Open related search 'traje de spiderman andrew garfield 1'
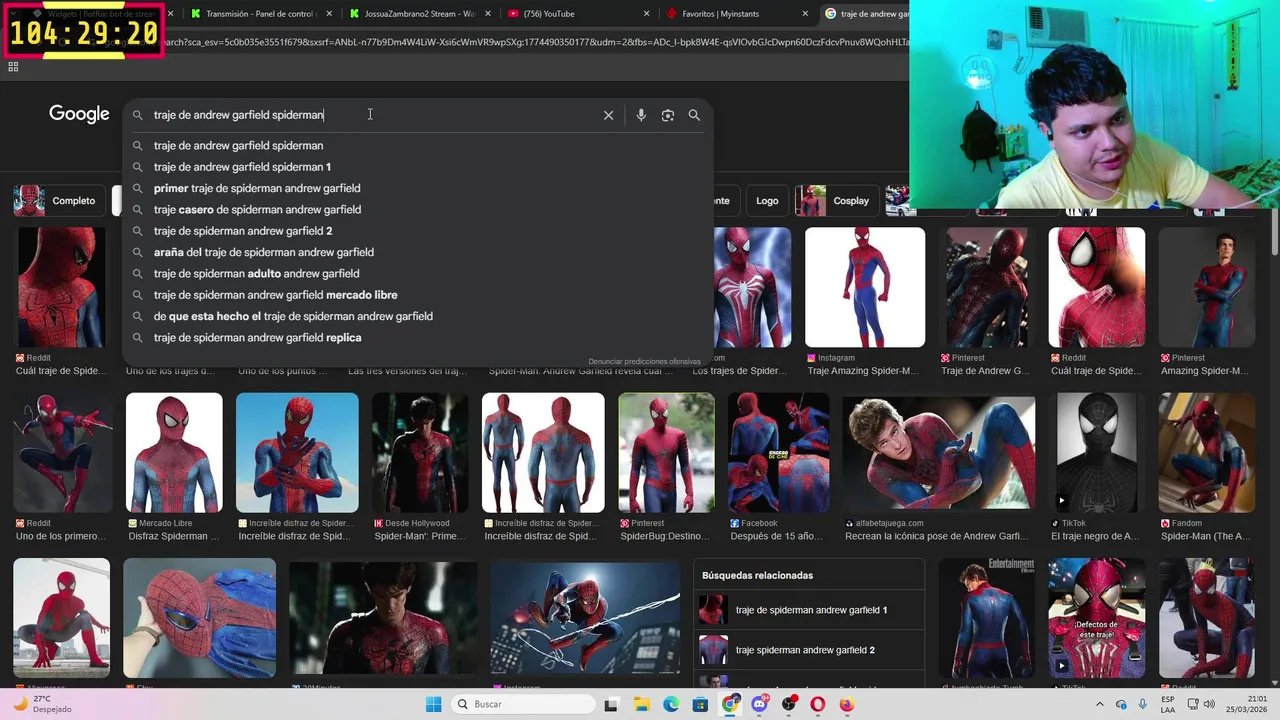Viewport: 1280px width, 720px height. 809,610
